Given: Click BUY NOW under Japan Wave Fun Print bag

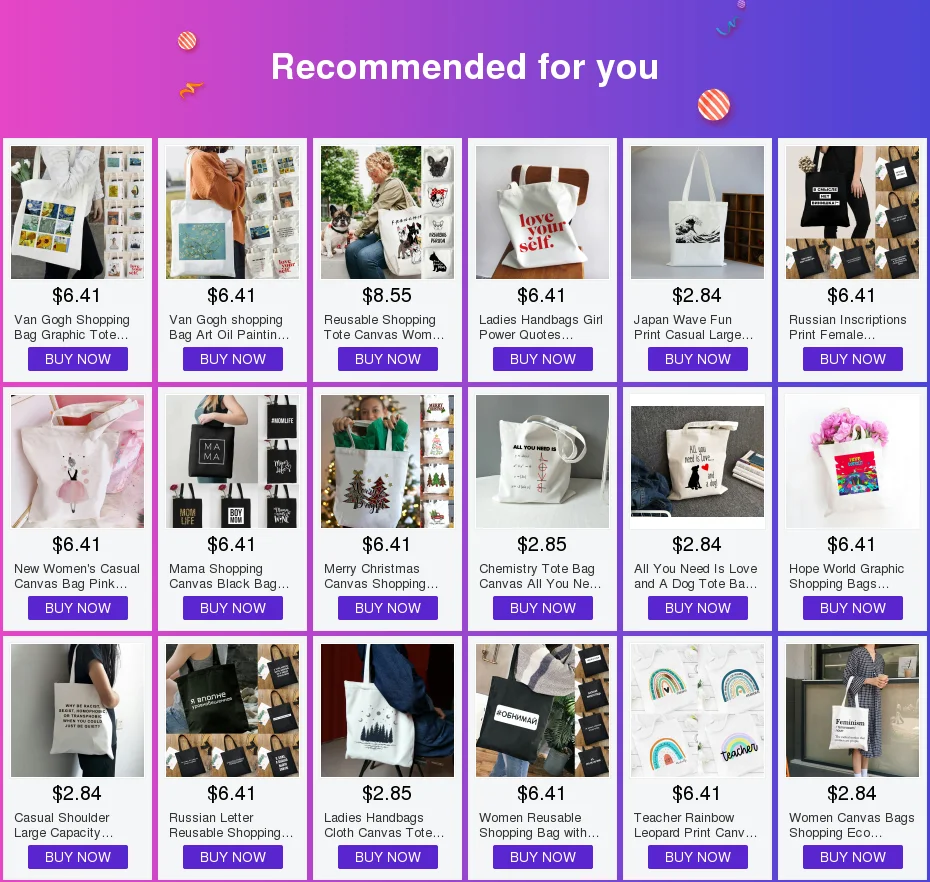Looking at the screenshot, I should (698, 359).
